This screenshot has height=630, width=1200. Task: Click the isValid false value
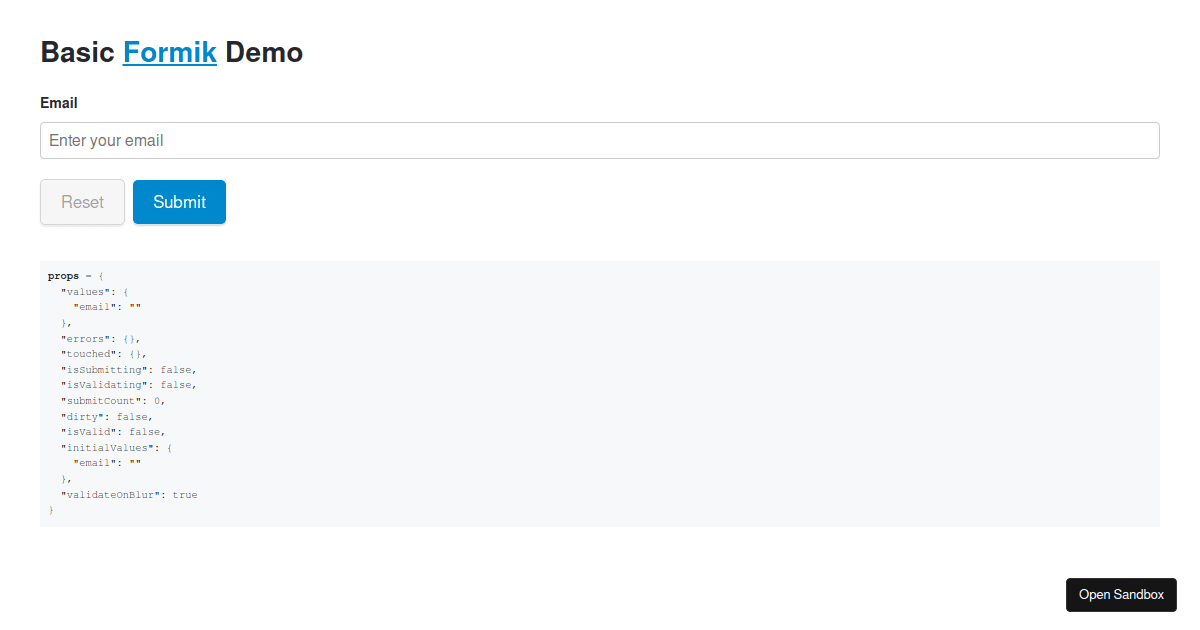tap(149, 431)
